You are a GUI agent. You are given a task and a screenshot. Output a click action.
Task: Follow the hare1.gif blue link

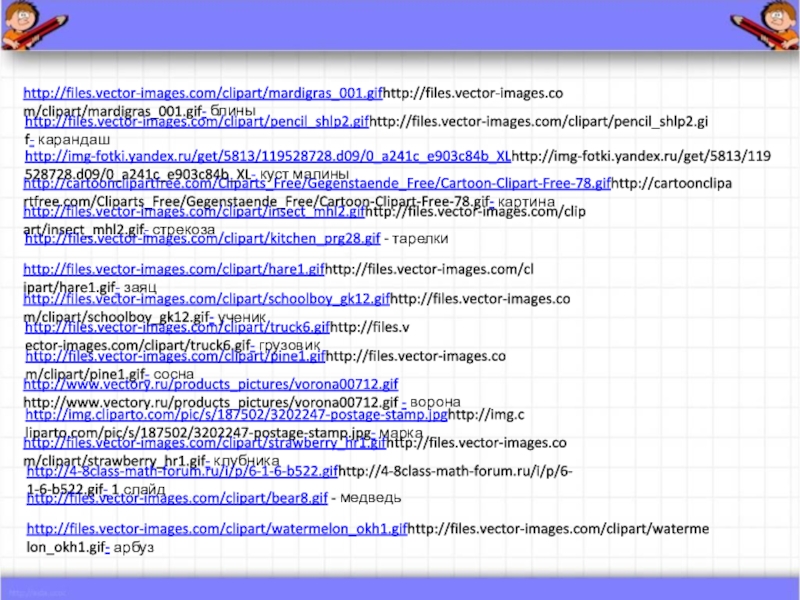(174, 269)
